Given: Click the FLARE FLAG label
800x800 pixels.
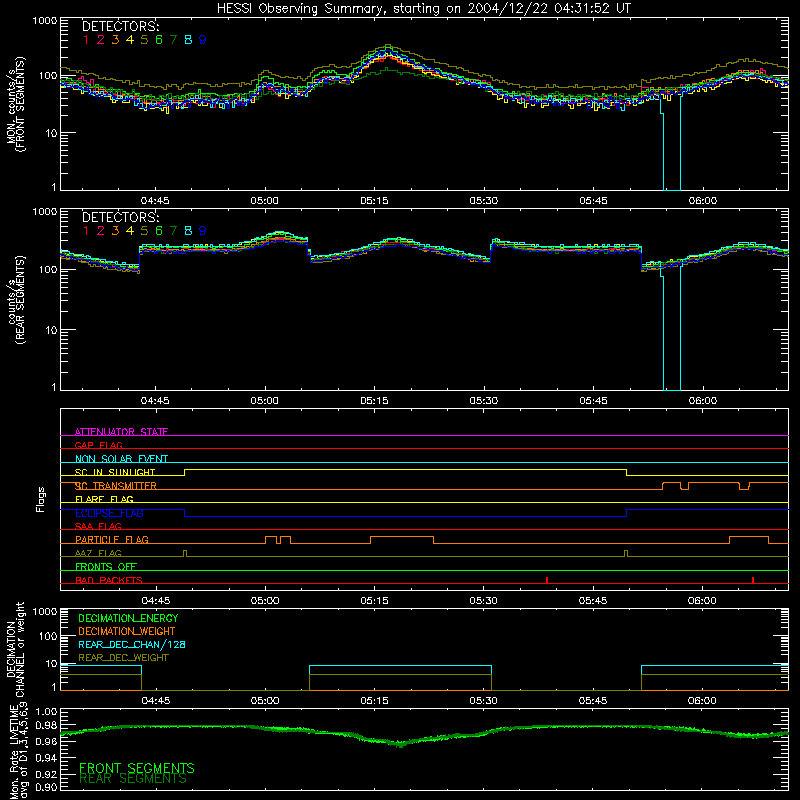Looking at the screenshot, I should pos(104,499).
